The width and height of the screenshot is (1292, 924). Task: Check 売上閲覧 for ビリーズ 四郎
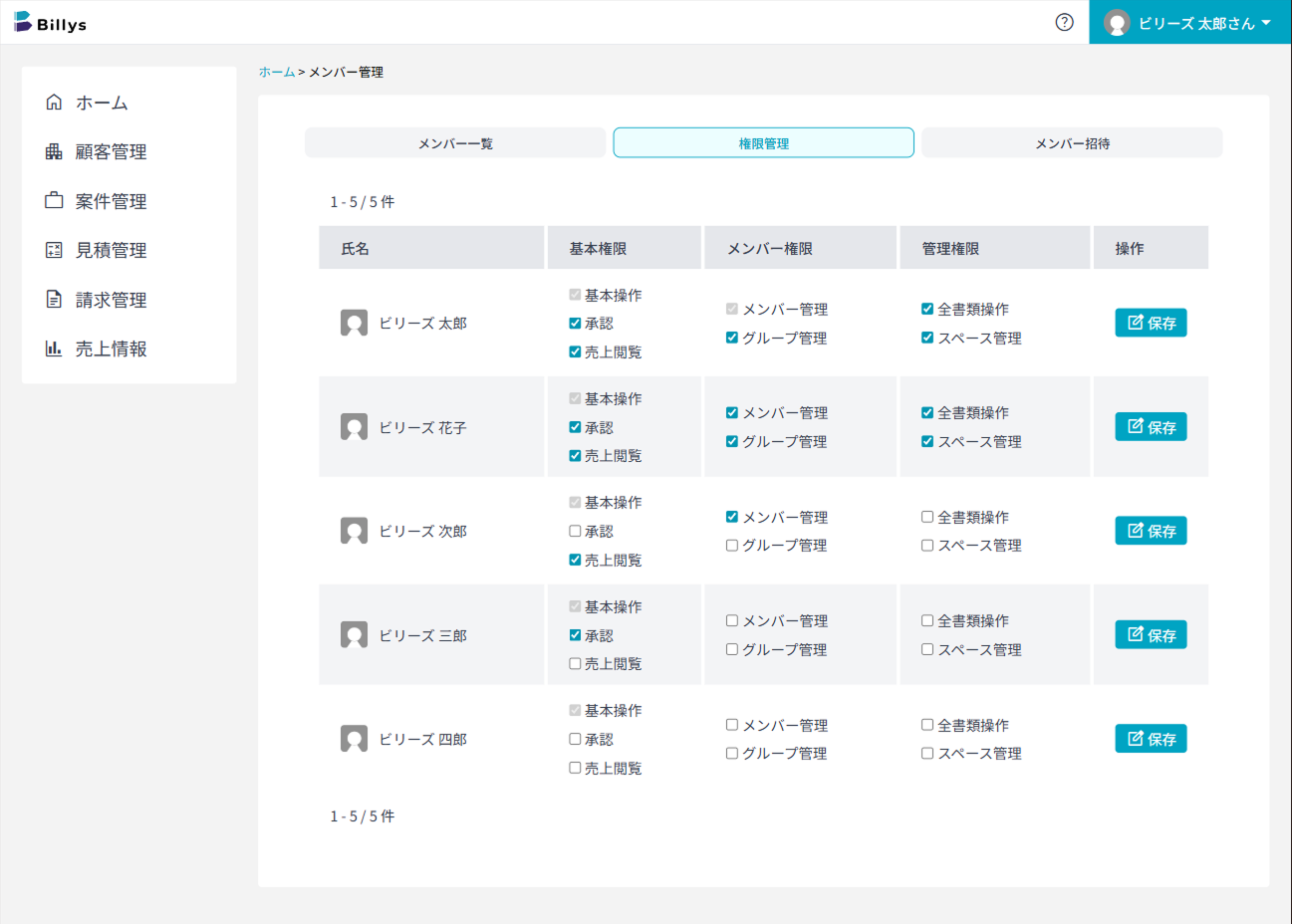click(575, 768)
